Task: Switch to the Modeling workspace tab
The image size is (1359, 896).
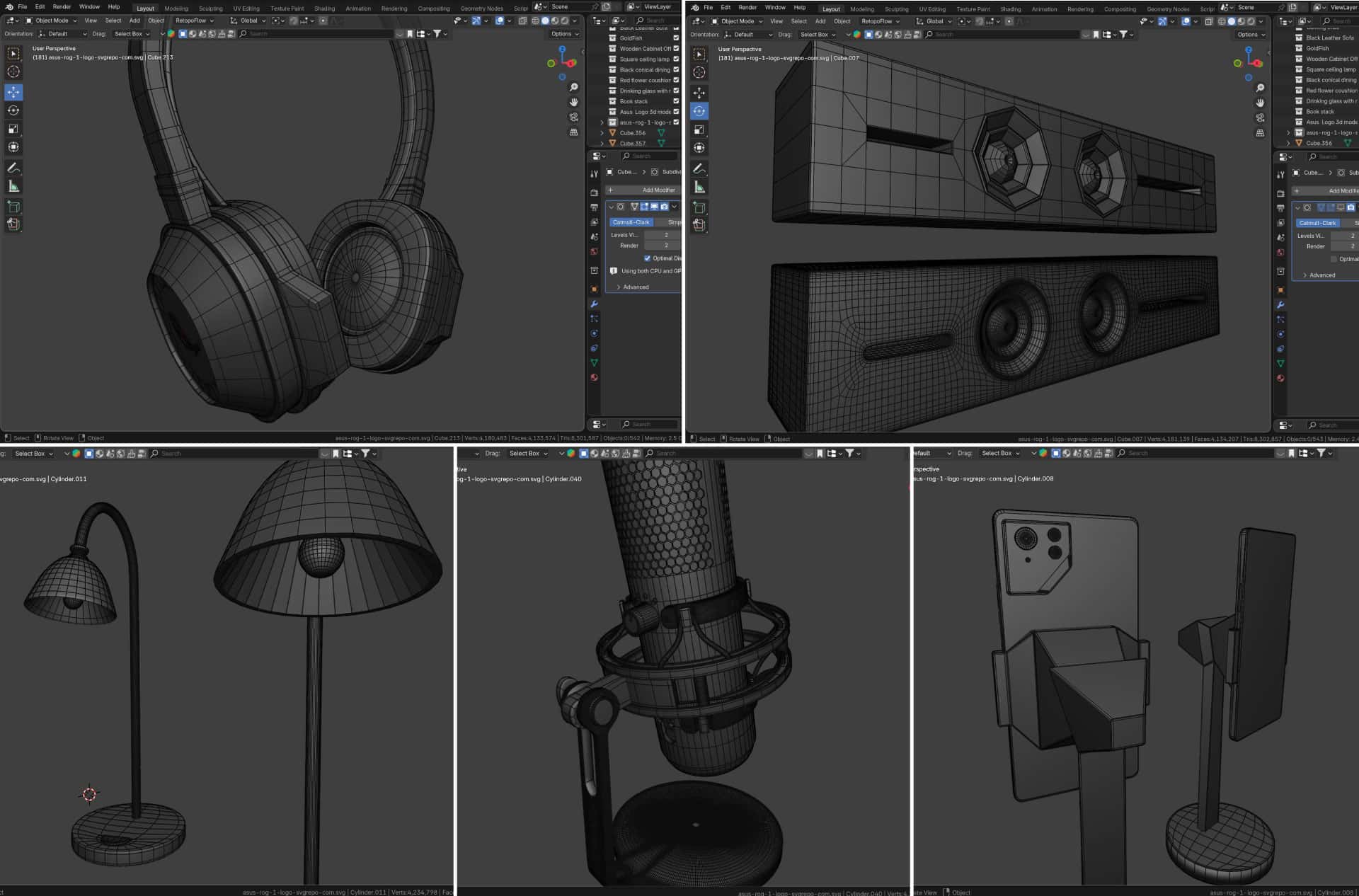Action: pos(176,8)
